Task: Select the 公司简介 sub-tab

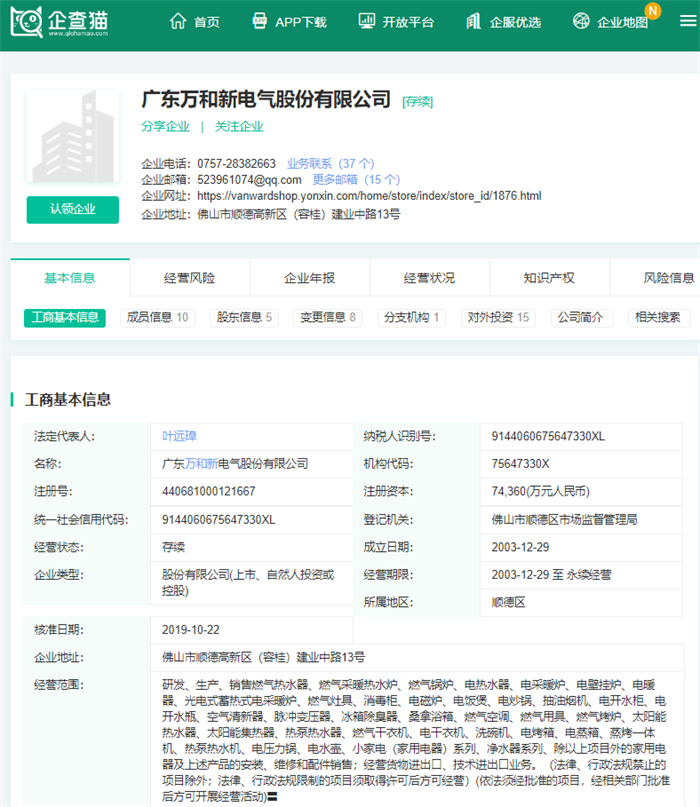Action: point(580,318)
